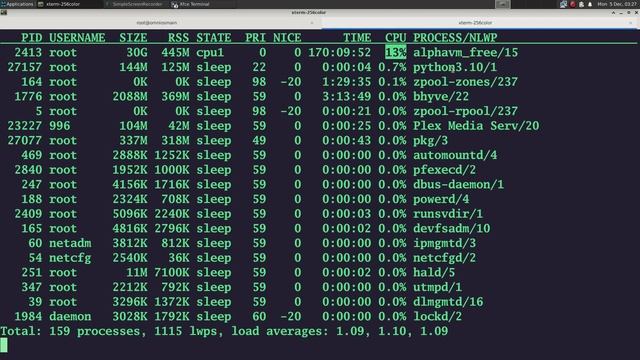Click the USERNAME column header
This screenshot has height=360, width=640.
tap(77, 38)
